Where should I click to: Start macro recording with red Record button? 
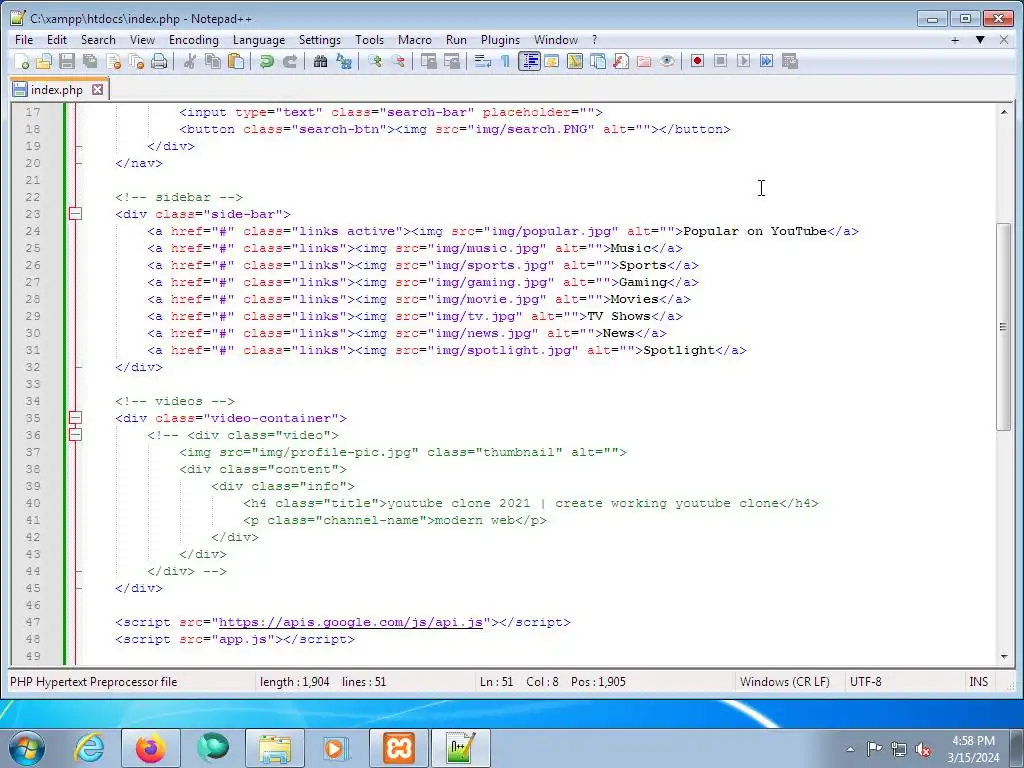[697, 61]
